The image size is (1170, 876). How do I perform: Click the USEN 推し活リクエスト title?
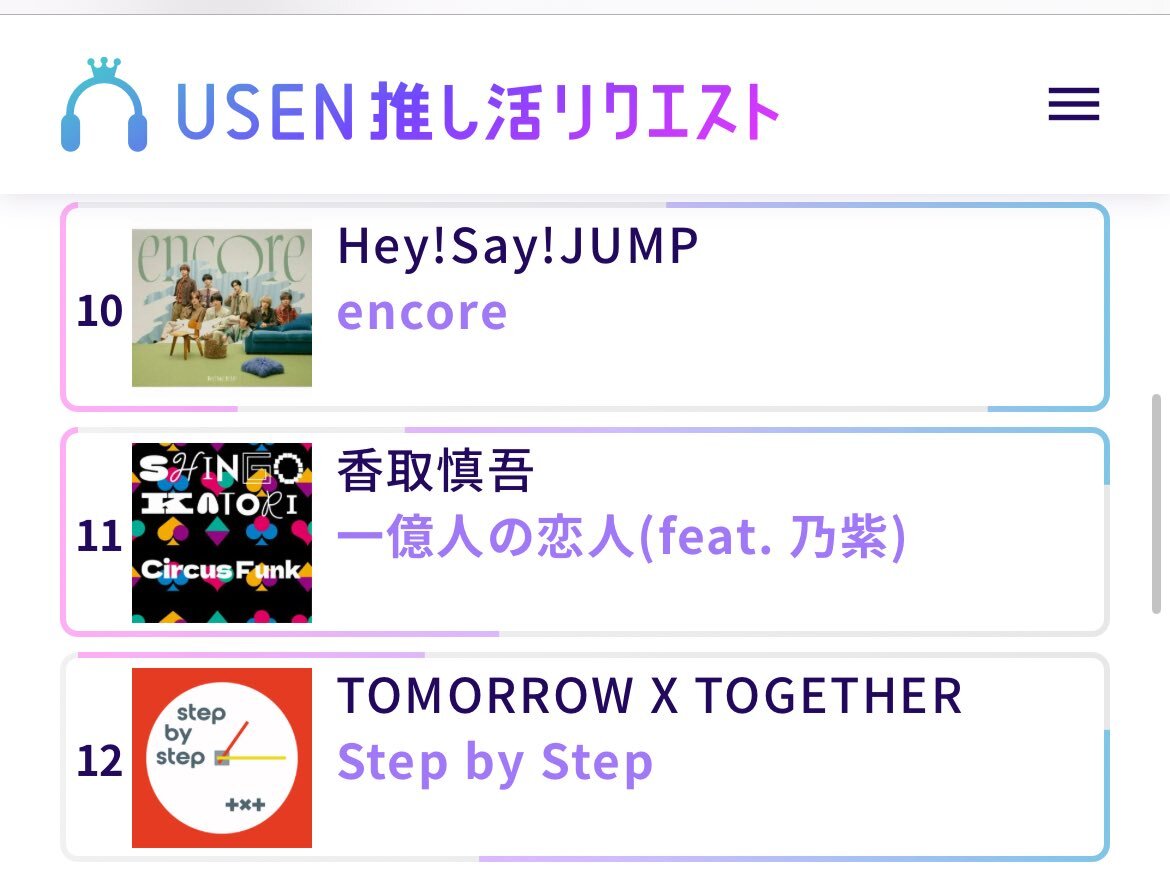coord(478,111)
